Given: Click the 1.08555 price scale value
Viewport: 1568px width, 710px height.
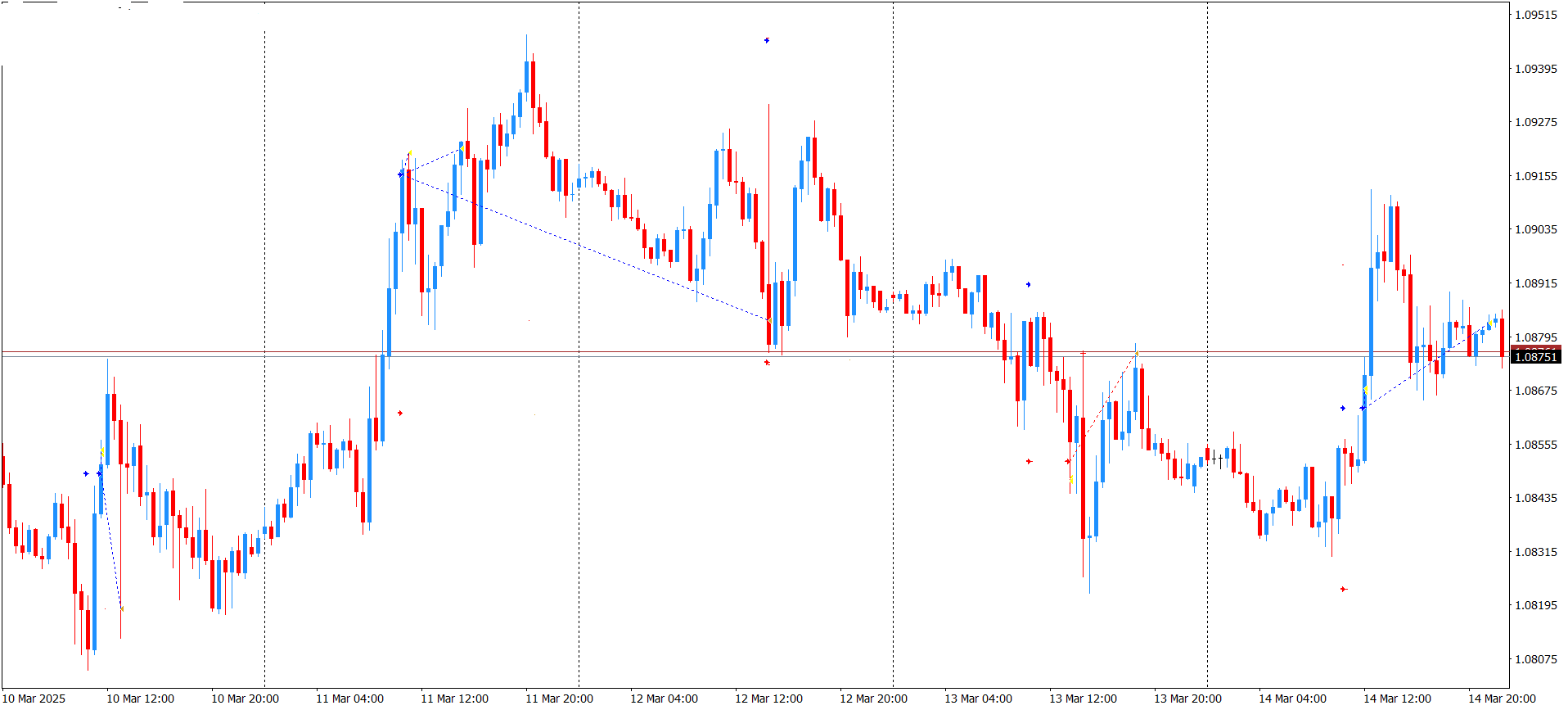Looking at the screenshot, I should coord(1536,445).
